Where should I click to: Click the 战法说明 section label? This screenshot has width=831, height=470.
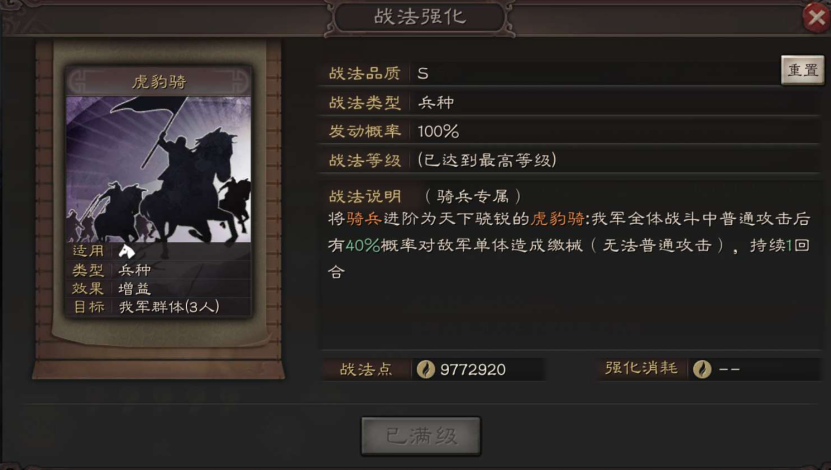pos(365,197)
